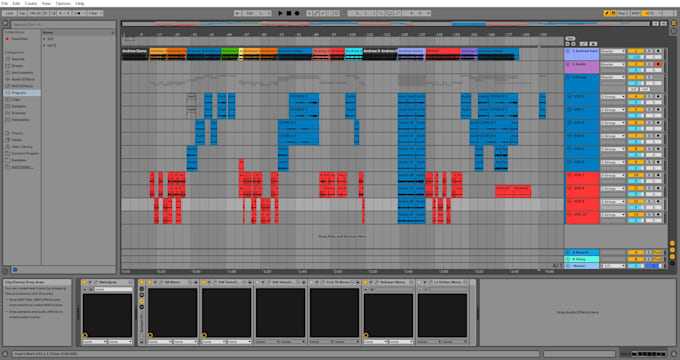
Task: Activate the Punch-Out switch icon
Action: point(398,13)
